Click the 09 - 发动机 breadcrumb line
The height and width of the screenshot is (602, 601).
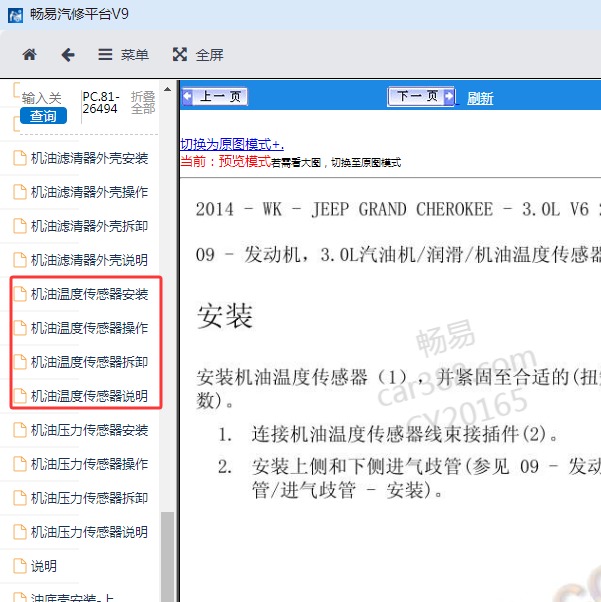398,255
